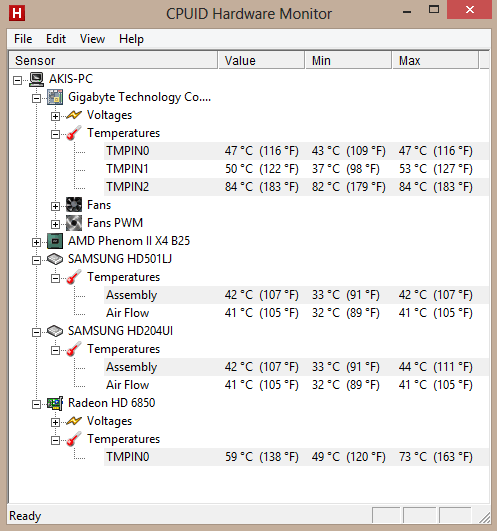497x531 pixels.
Task: Expand the AMD Phenom II X4 B25 node
Action: 36,242
